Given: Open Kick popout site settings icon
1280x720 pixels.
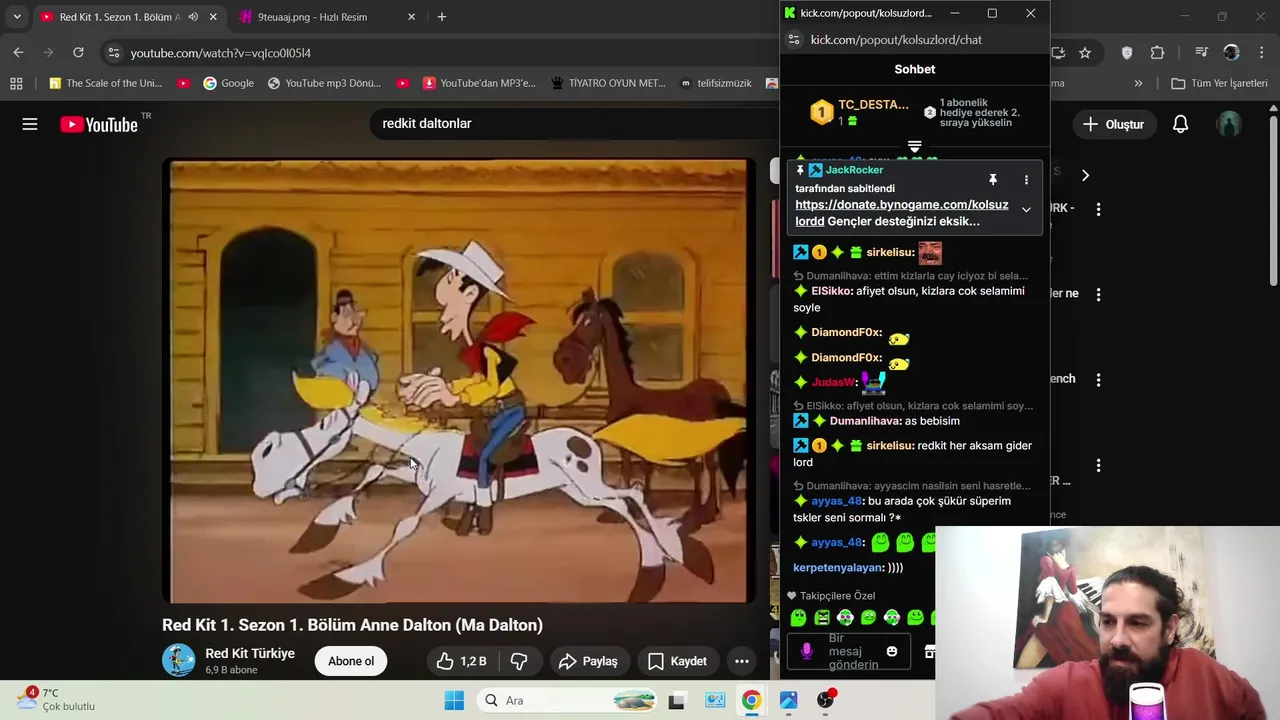Looking at the screenshot, I should [x=794, y=39].
